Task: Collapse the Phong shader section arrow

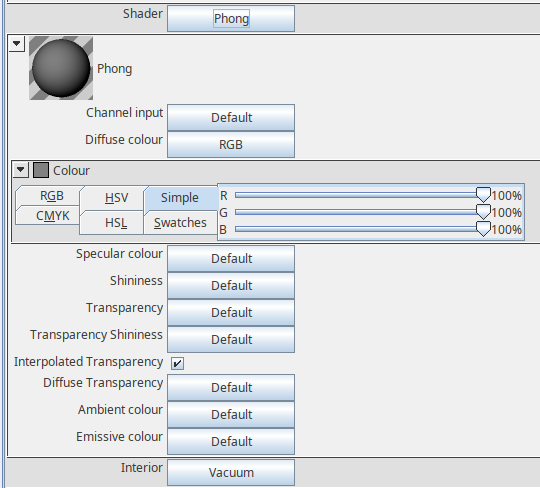Action: click(16, 44)
